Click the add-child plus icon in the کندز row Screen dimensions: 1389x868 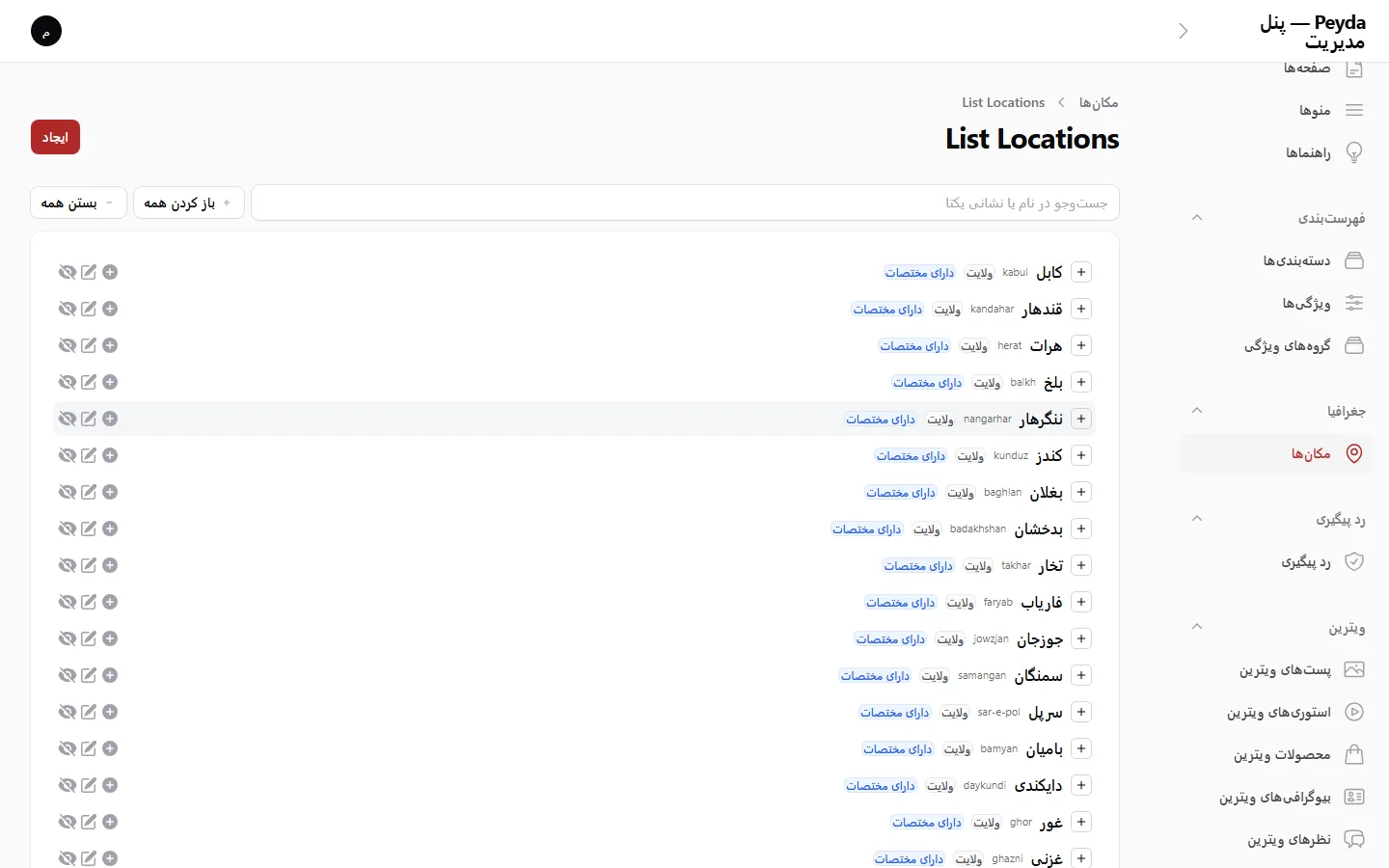(110, 455)
